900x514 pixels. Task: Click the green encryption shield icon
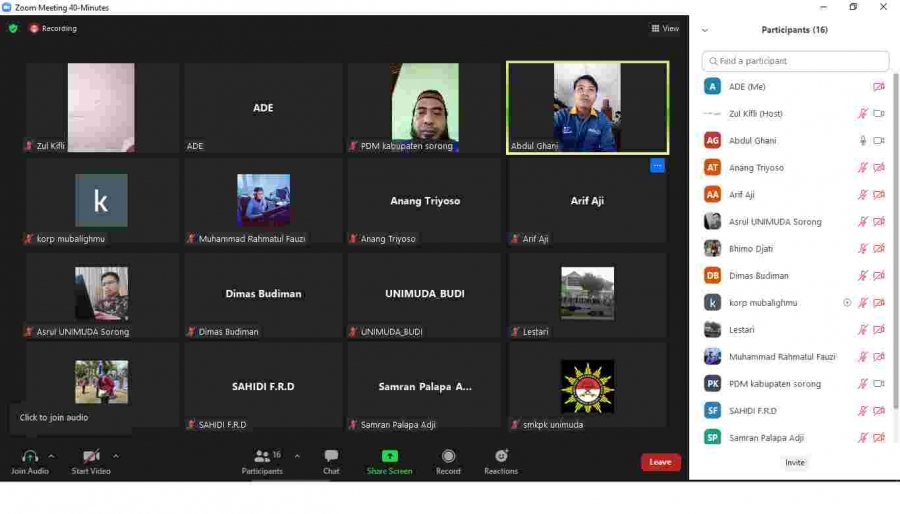tap(13, 29)
